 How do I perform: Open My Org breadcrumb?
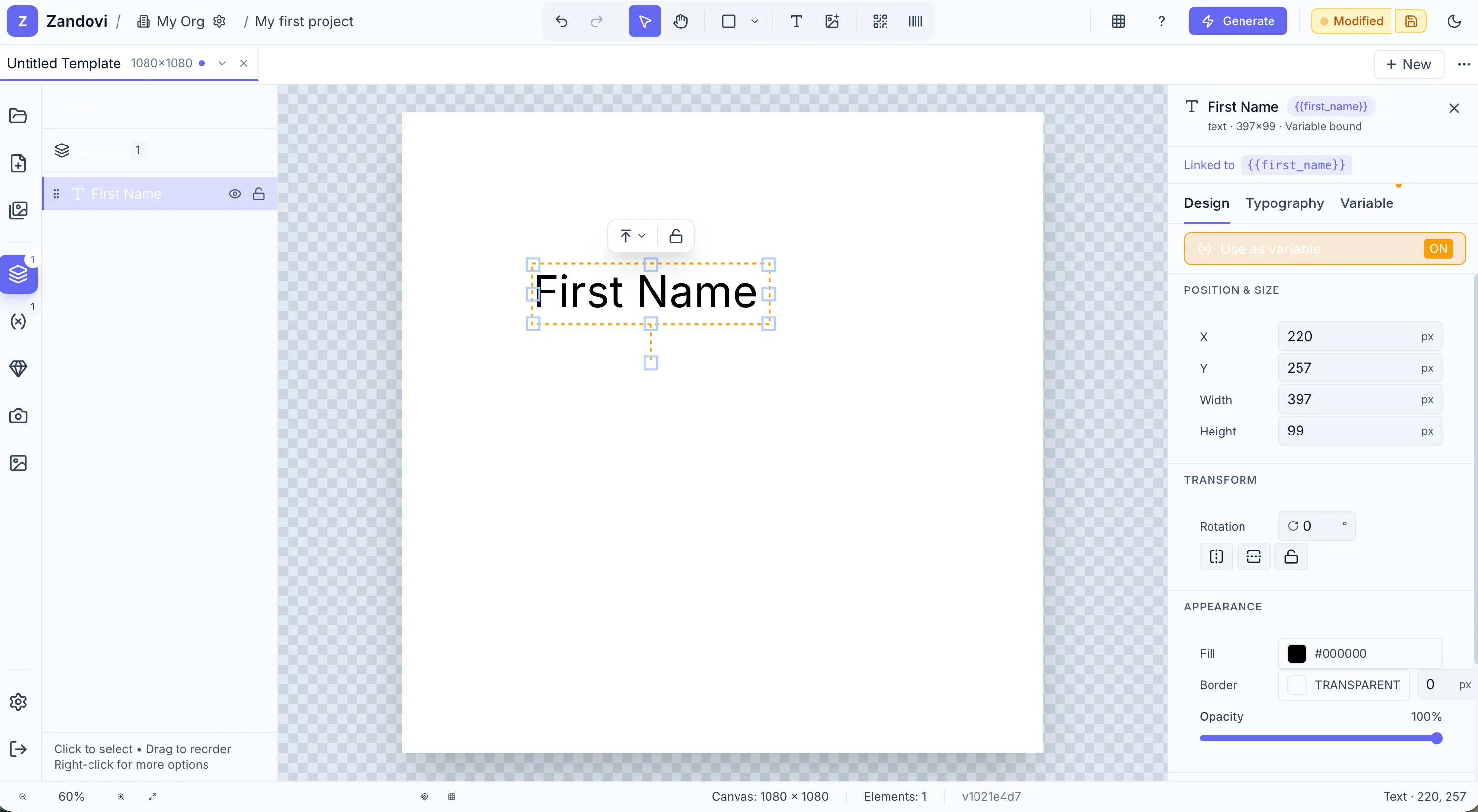pyautogui.click(x=171, y=21)
